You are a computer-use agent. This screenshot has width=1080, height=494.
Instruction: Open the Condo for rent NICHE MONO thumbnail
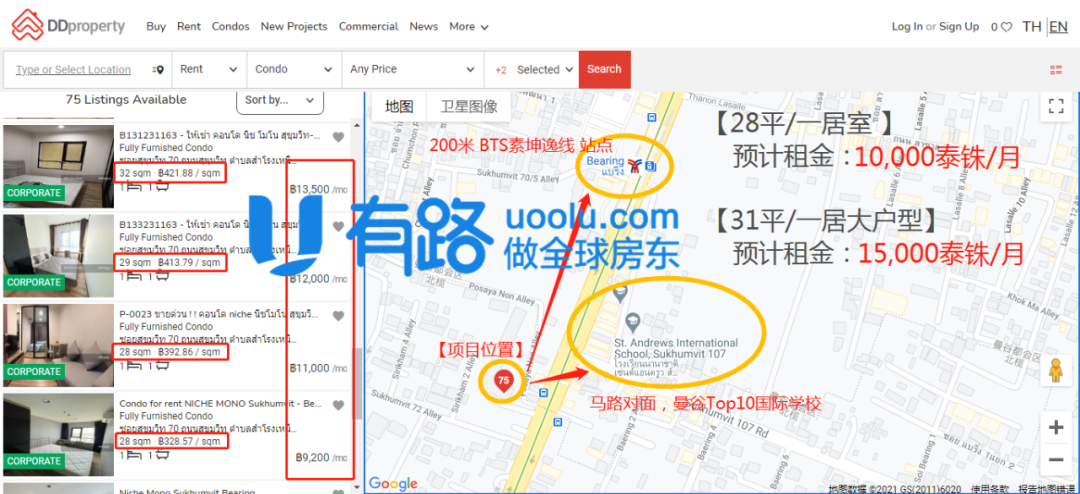click(59, 435)
